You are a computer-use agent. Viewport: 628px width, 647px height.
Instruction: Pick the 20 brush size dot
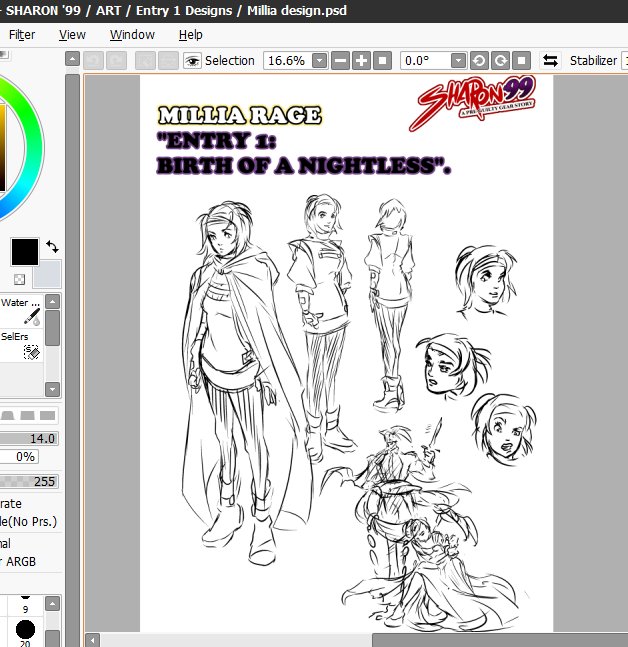coord(26,631)
